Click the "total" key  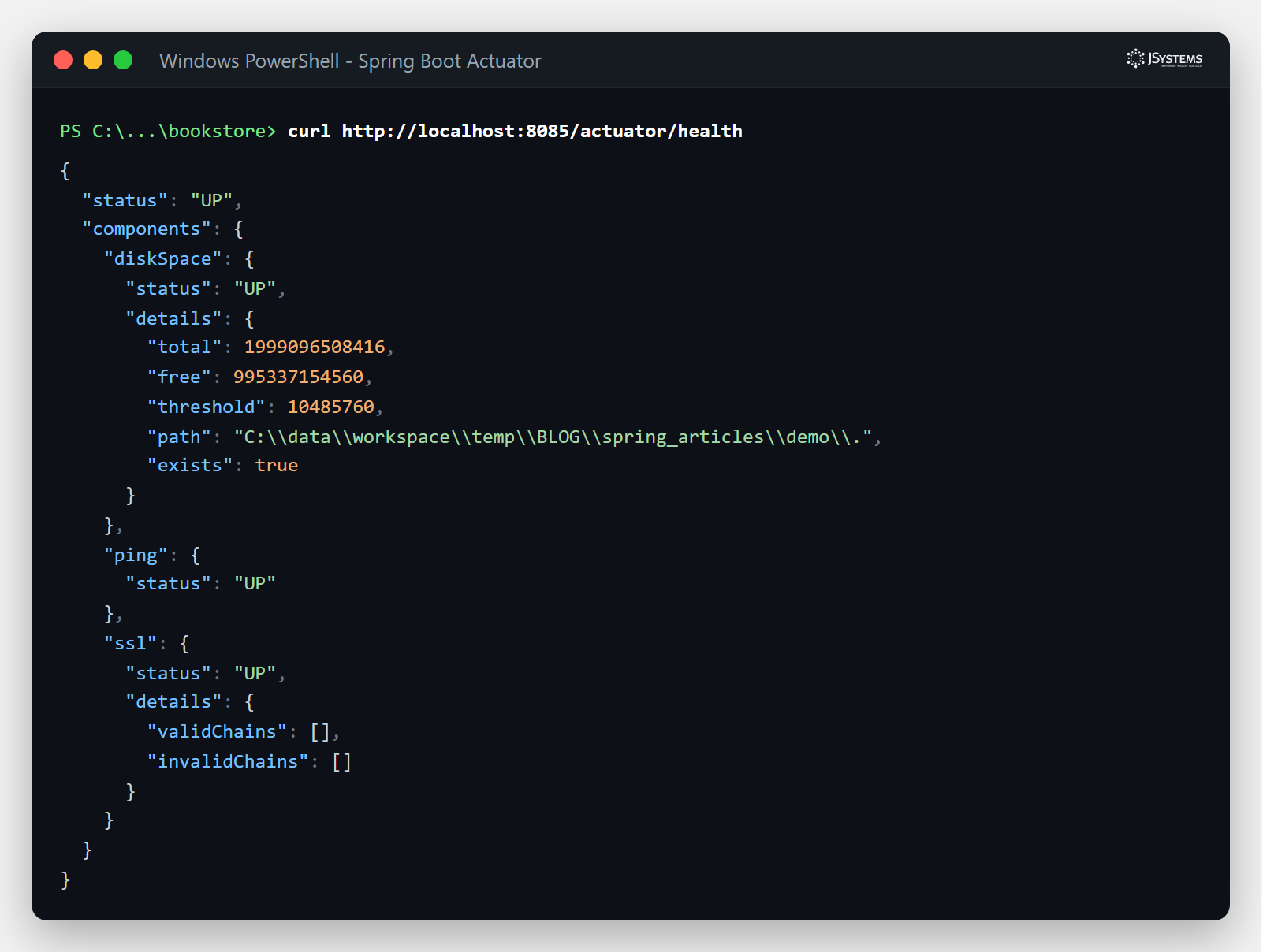184,347
